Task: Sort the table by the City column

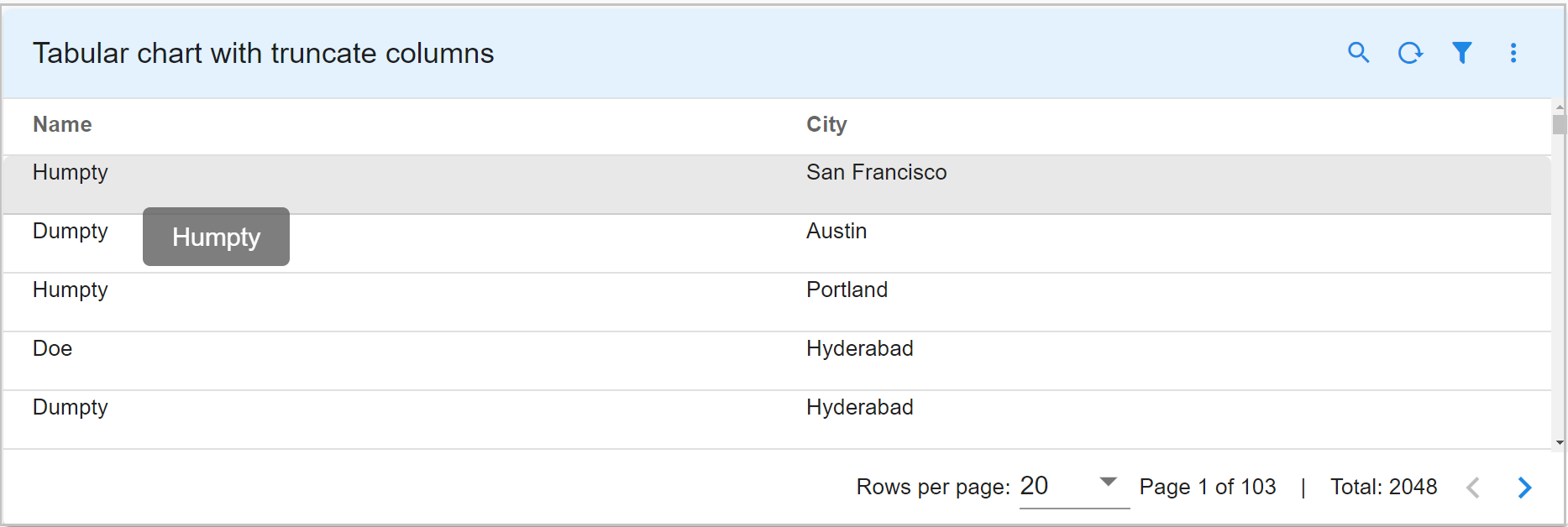Action: [826, 124]
